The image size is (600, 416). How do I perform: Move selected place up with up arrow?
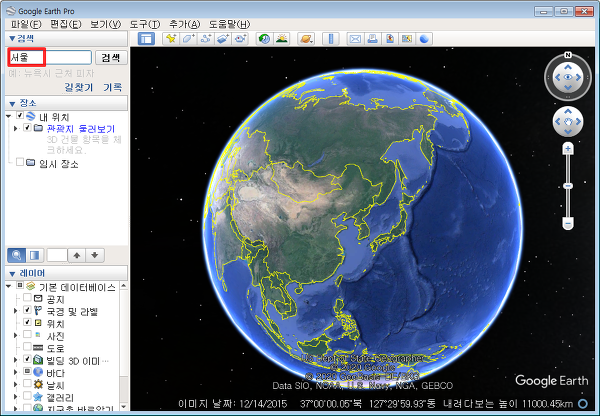(77, 255)
